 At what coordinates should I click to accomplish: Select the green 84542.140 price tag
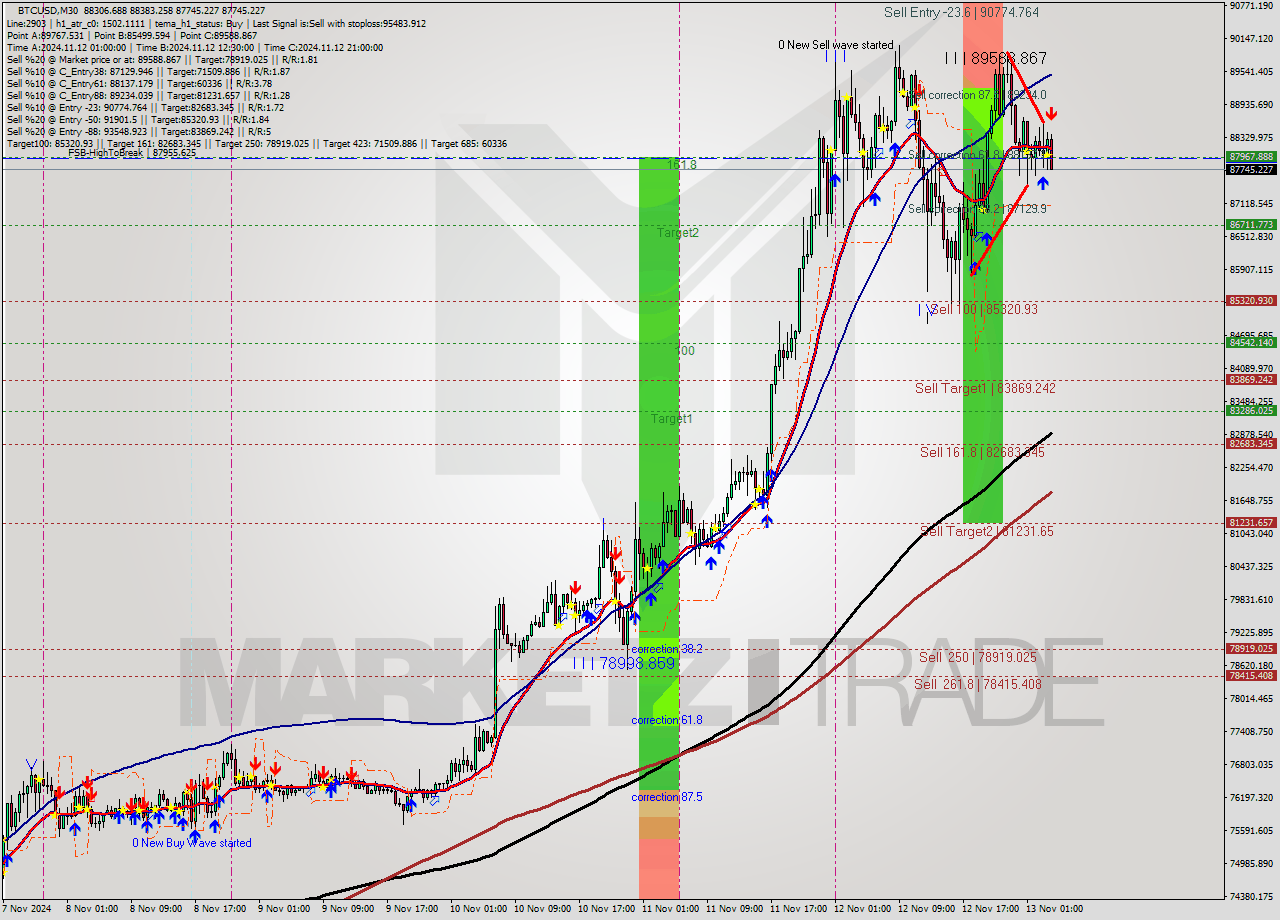1251,342
